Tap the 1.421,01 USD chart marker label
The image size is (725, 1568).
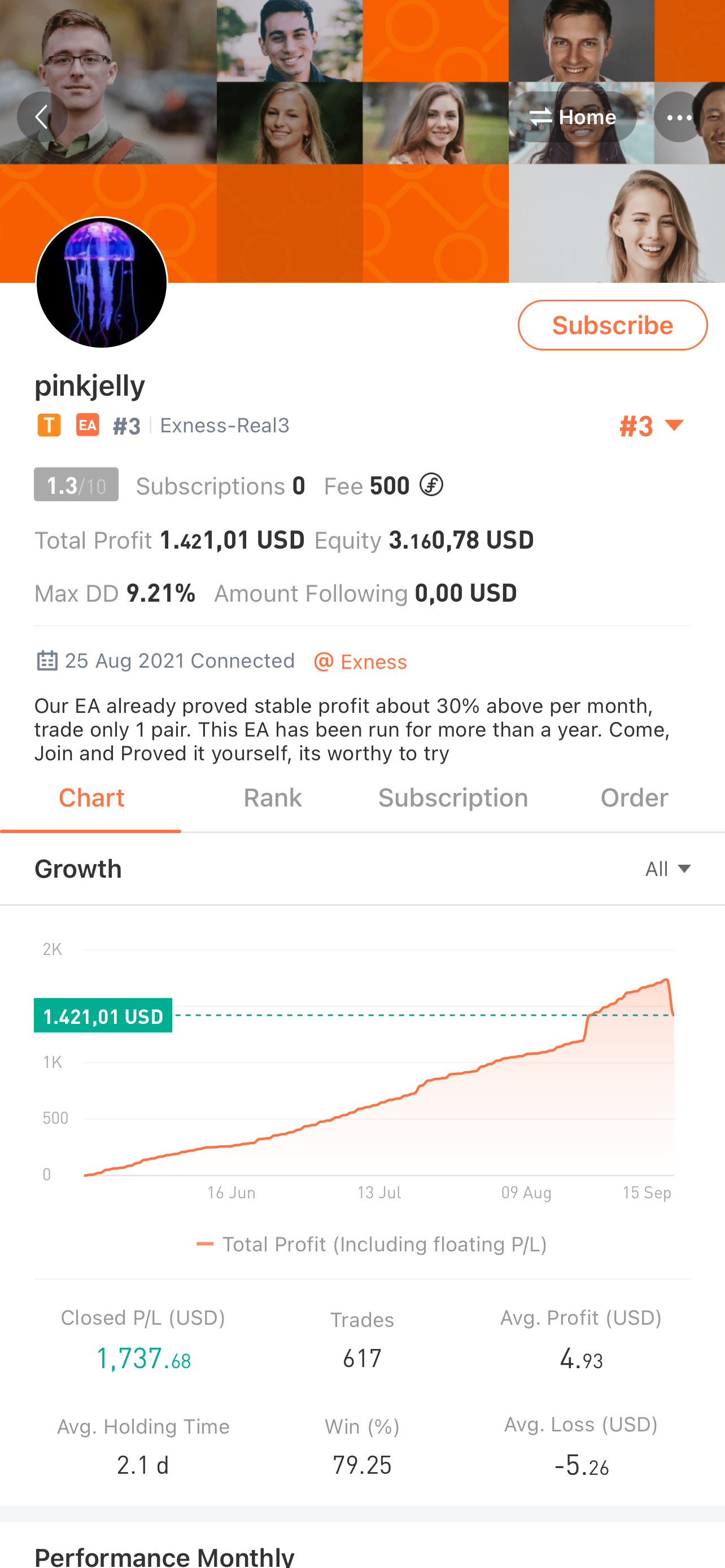[x=103, y=1015]
